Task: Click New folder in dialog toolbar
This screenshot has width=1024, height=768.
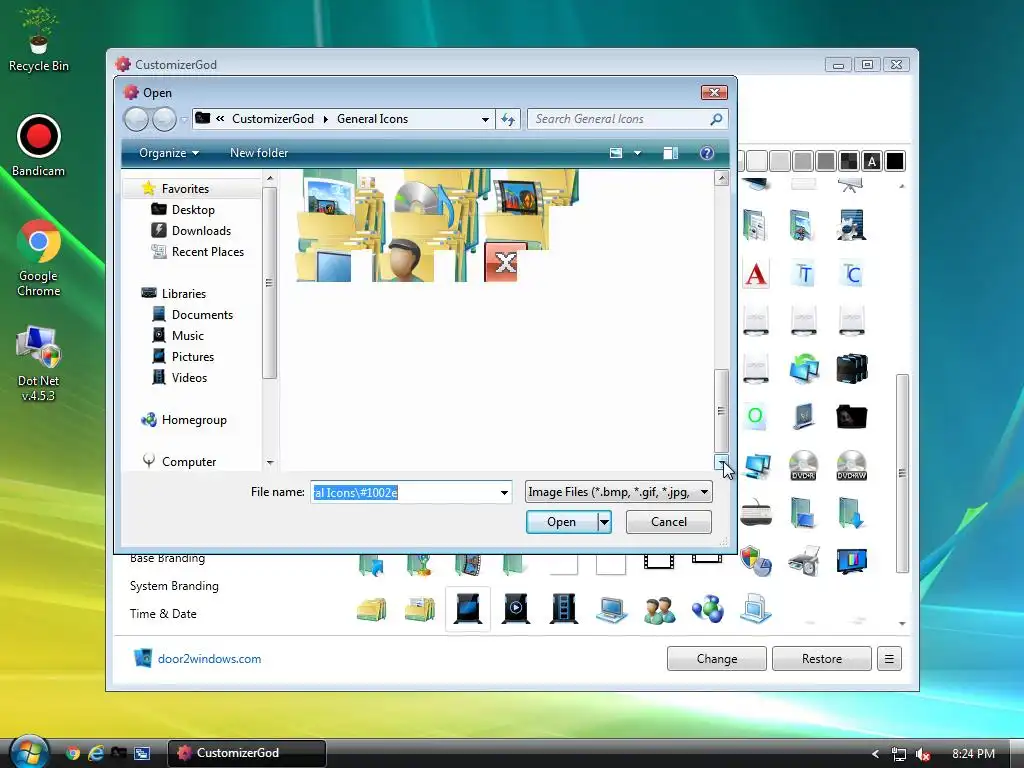Action: point(259,153)
